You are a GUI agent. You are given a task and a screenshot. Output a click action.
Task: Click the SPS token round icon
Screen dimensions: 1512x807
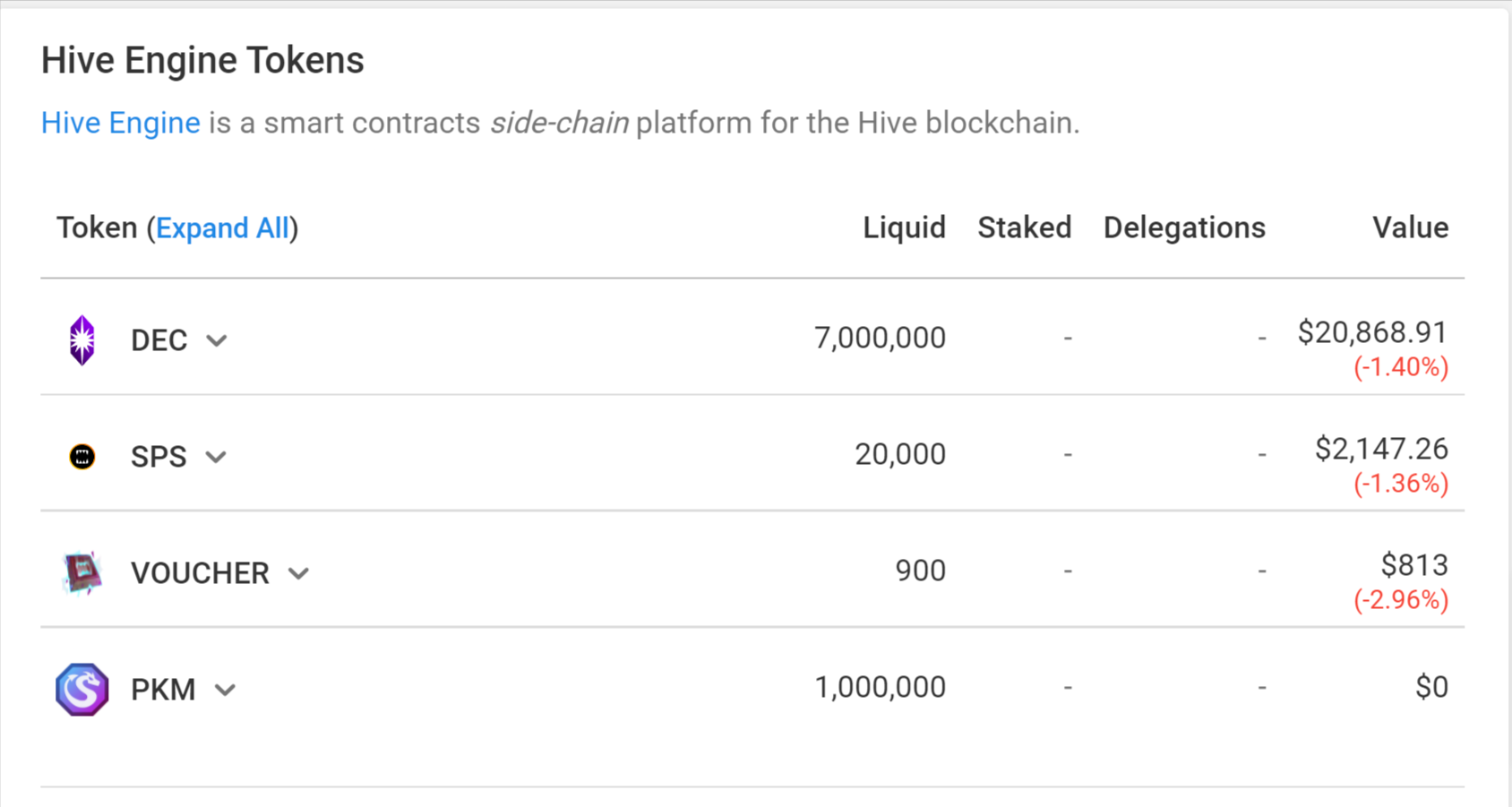click(82, 457)
